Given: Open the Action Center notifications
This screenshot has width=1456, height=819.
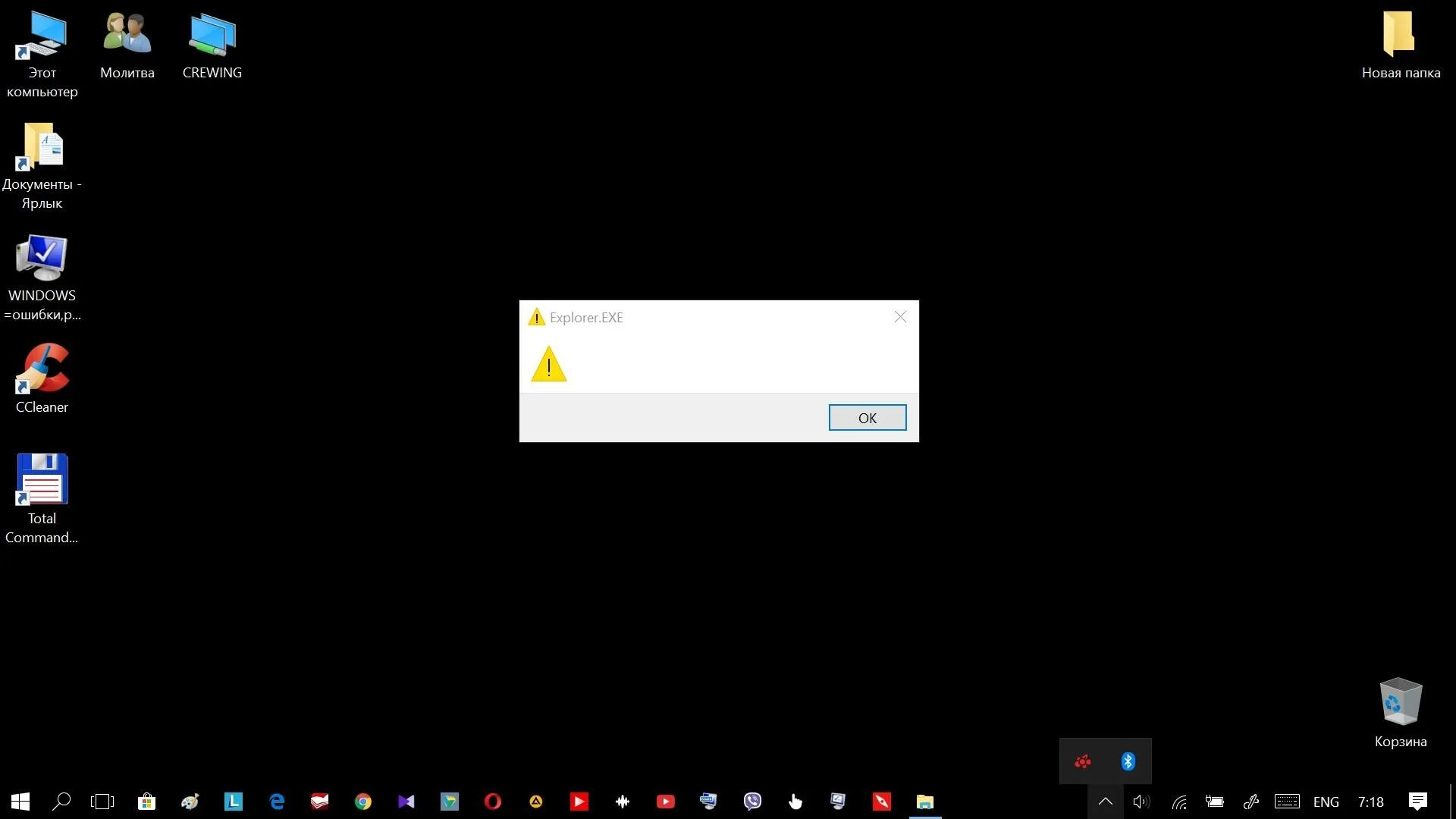Looking at the screenshot, I should coord(1417,802).
